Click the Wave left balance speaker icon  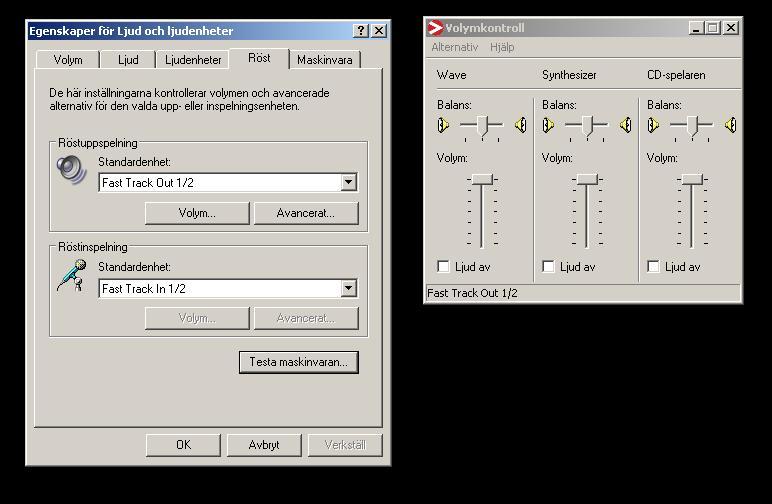443,125
